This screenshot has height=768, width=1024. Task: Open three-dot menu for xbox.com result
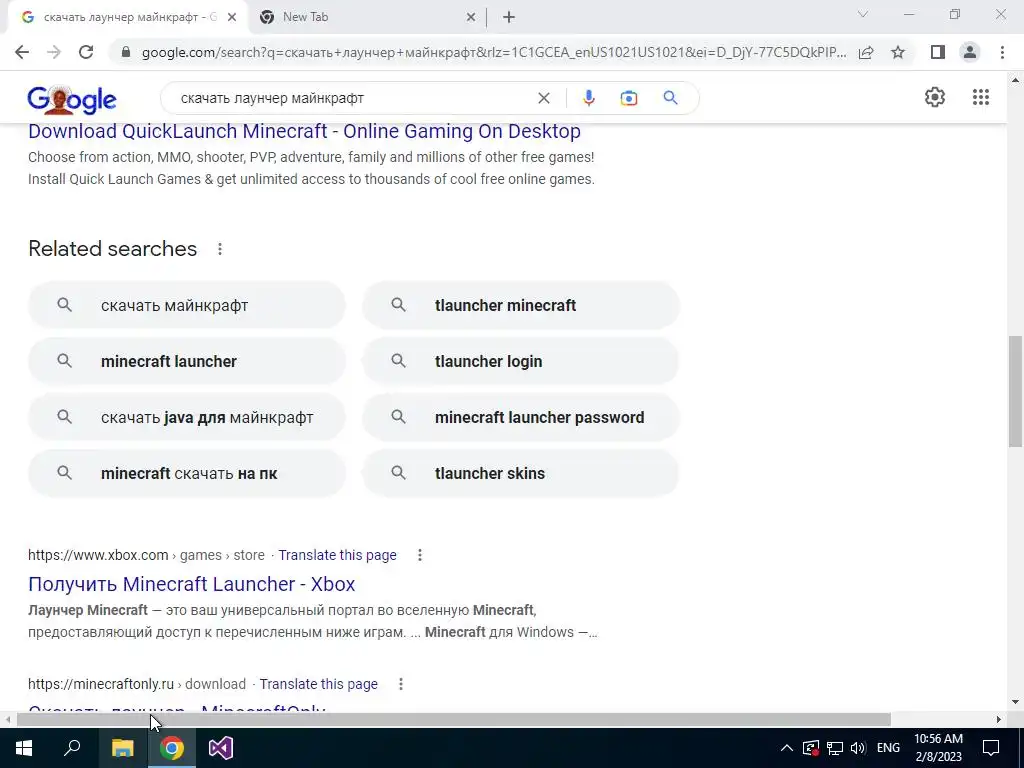tap(420, 555)
